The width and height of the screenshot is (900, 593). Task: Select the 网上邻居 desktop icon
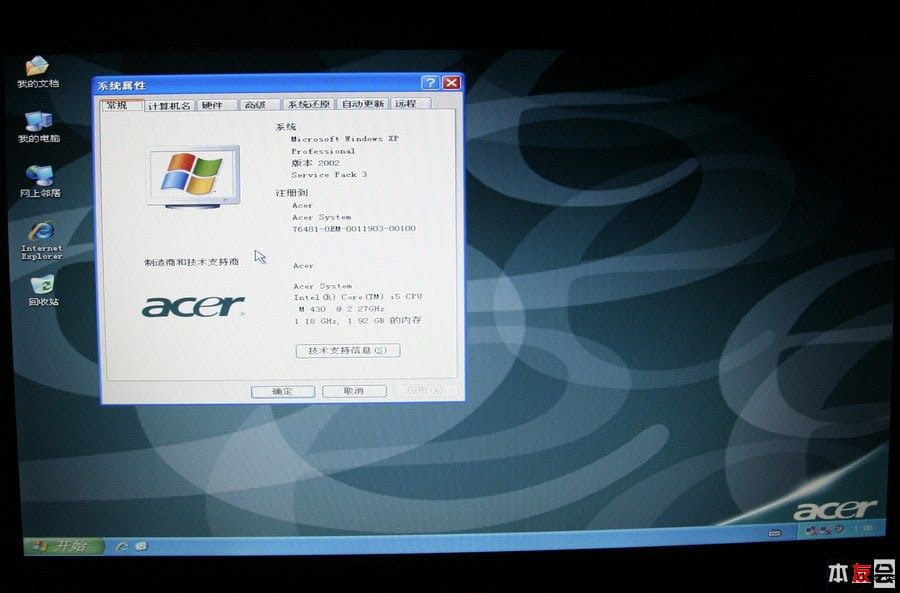tap(40, 181)
